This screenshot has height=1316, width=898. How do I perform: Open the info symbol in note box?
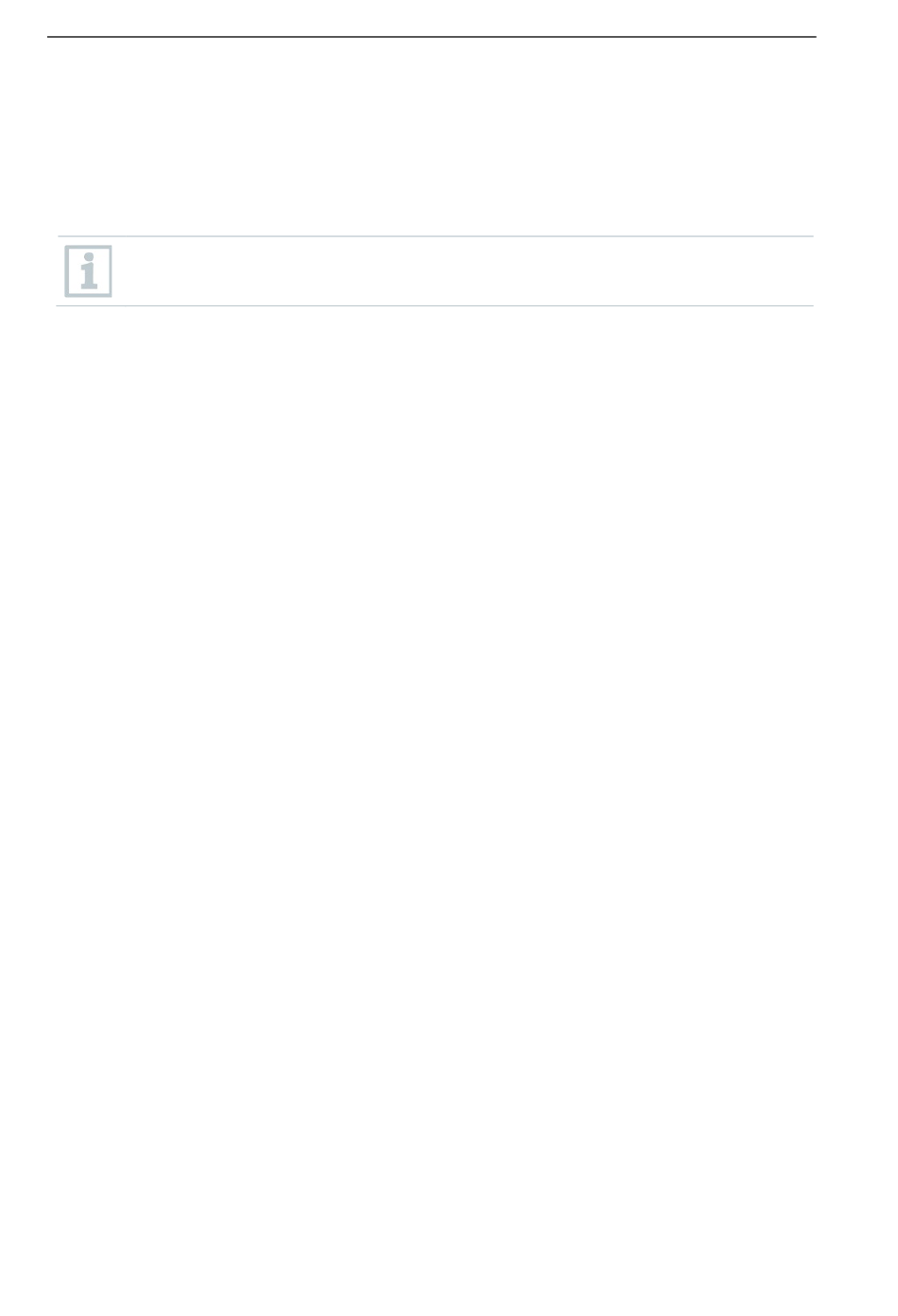click(x=88, y=271)
